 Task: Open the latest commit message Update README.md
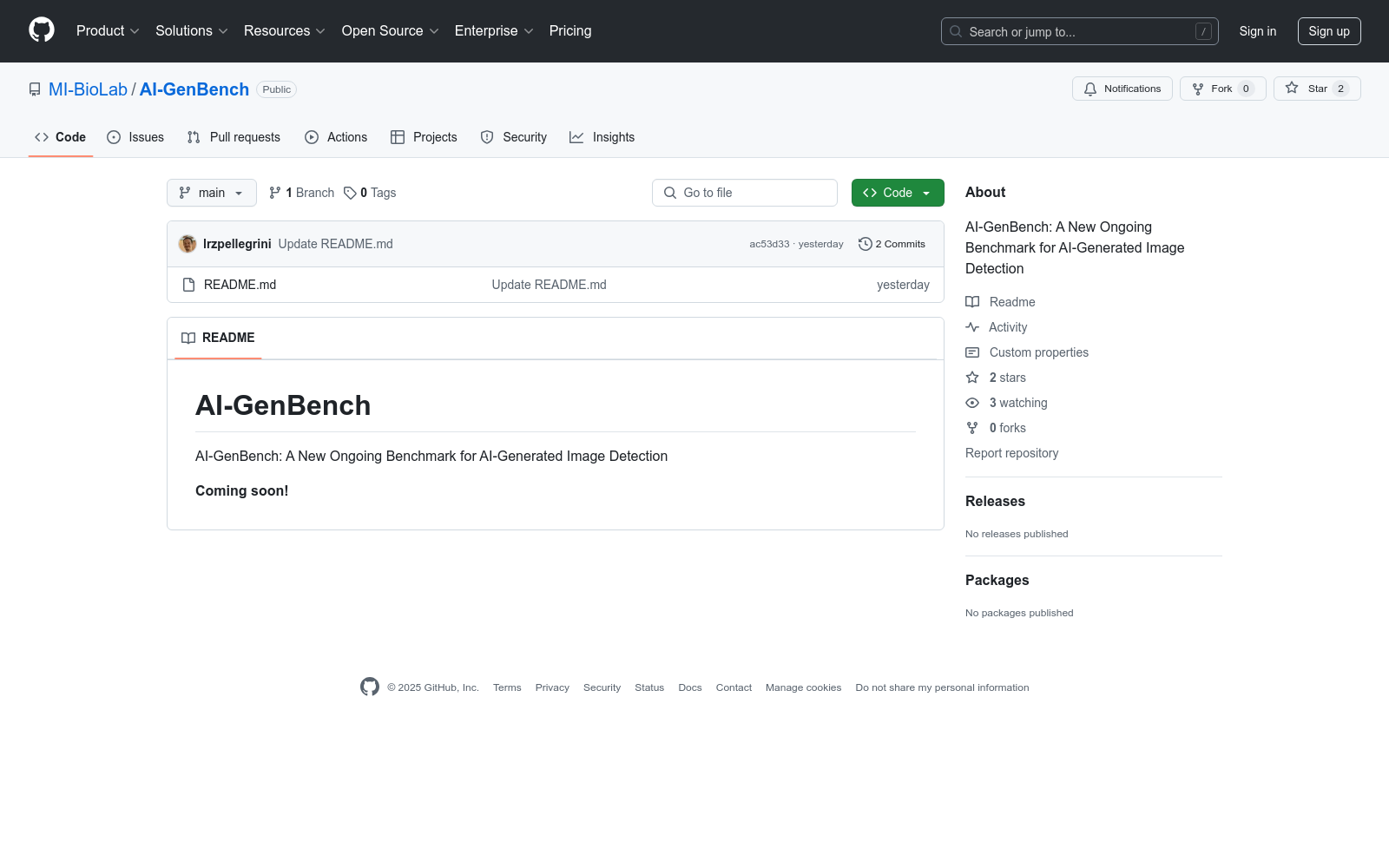(x=336, y=244)
